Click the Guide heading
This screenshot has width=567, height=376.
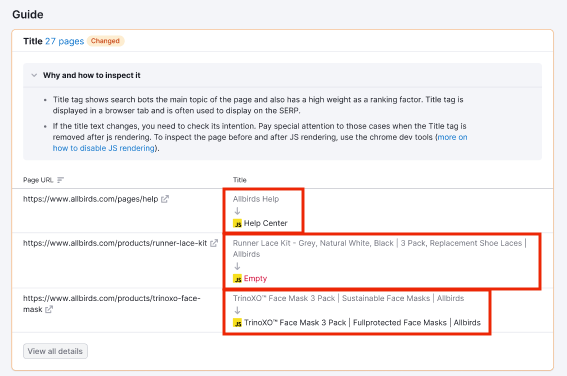(28, 14)
